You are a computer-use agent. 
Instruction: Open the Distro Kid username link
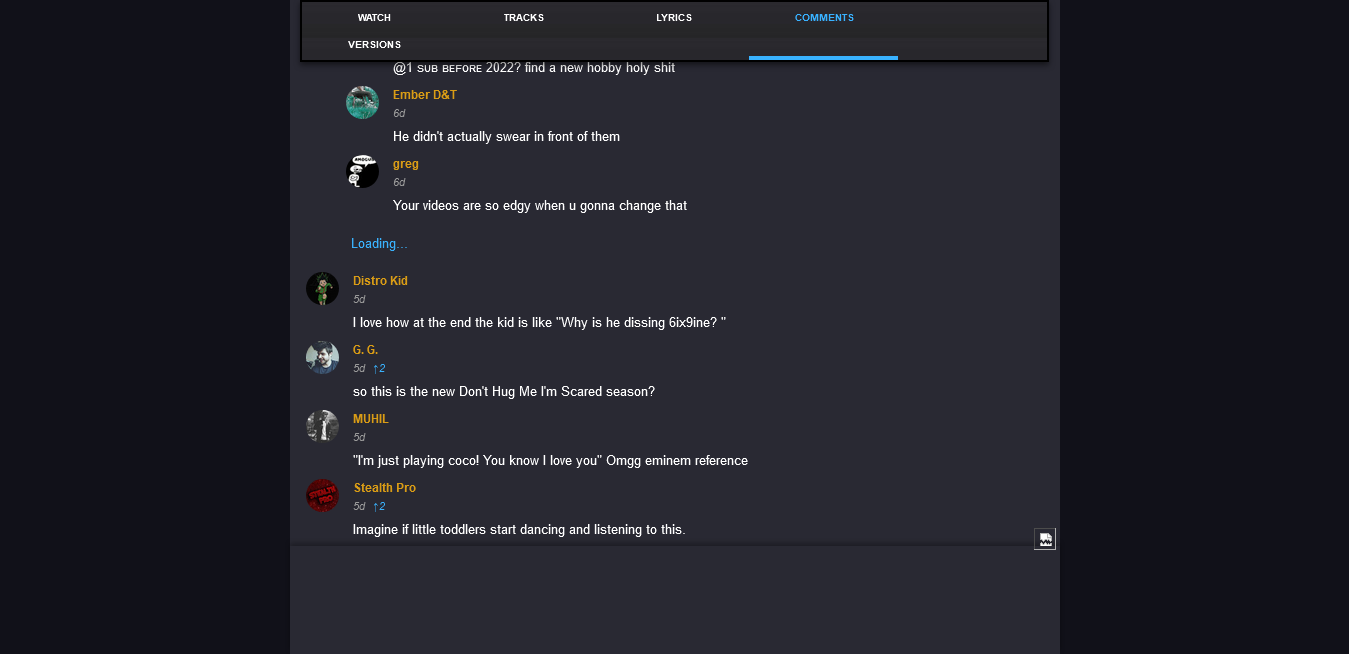(380, 281)
